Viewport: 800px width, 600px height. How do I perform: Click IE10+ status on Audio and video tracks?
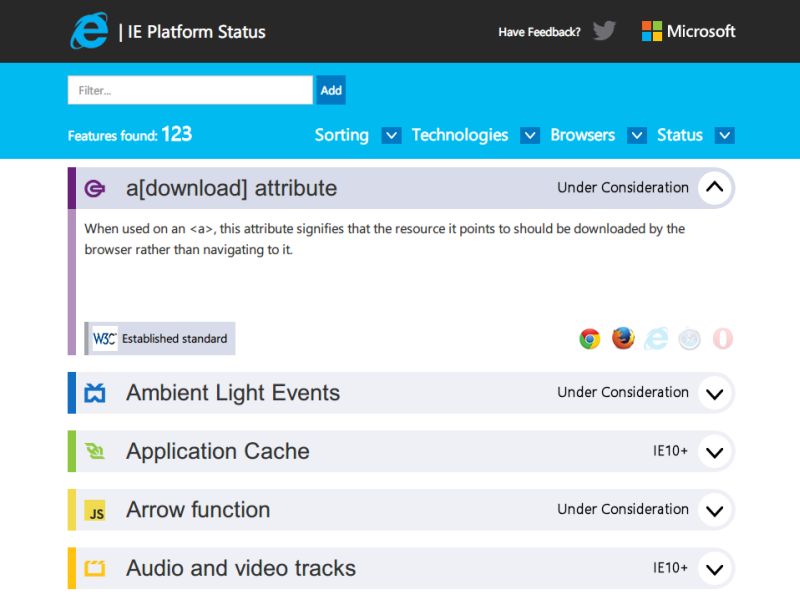tap(670, 568)
